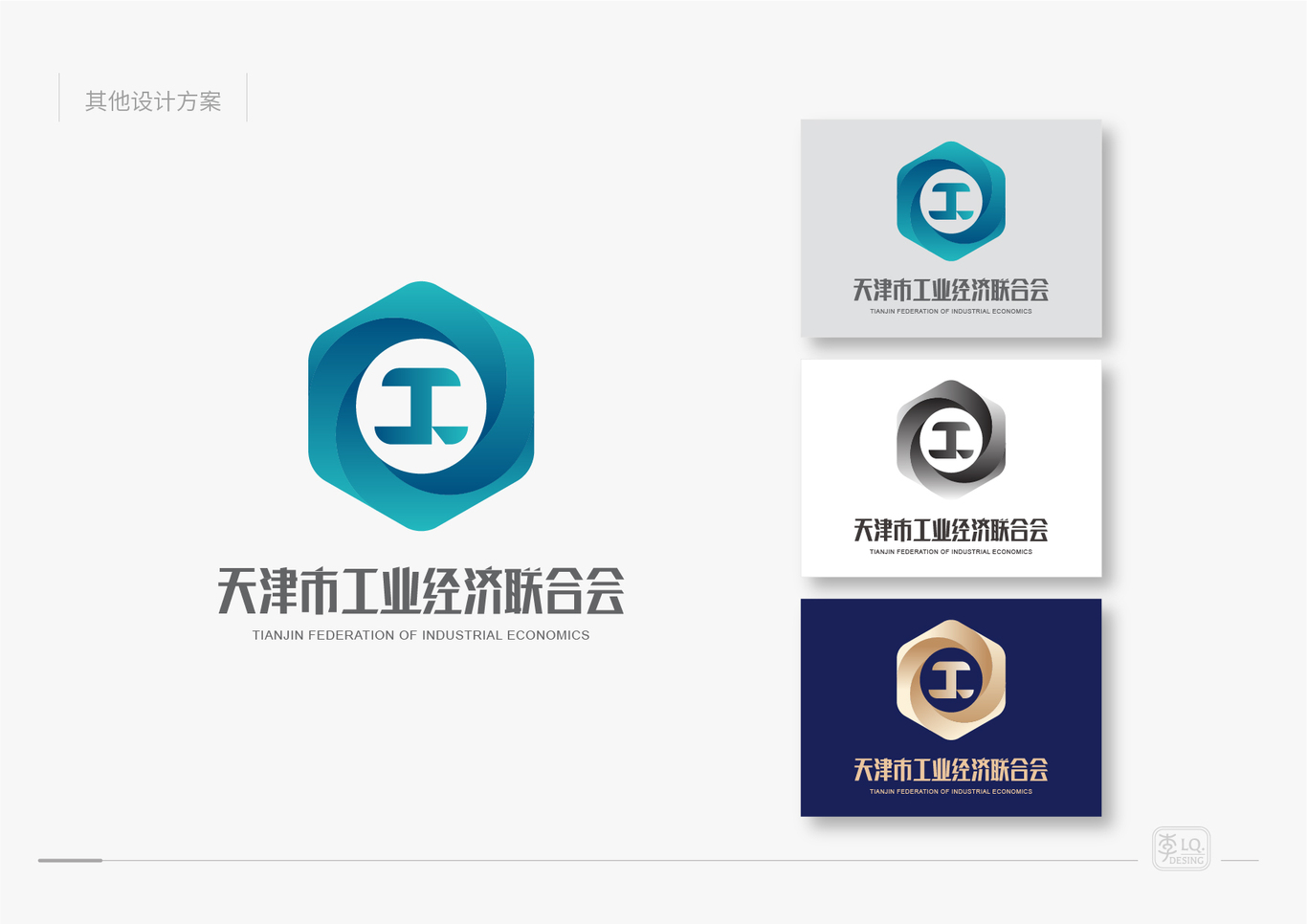The width and height of the screenshot is (1307, 924).
Task: Click the grayscale hexagon logo on white card
Action: [x=951, y=440]
